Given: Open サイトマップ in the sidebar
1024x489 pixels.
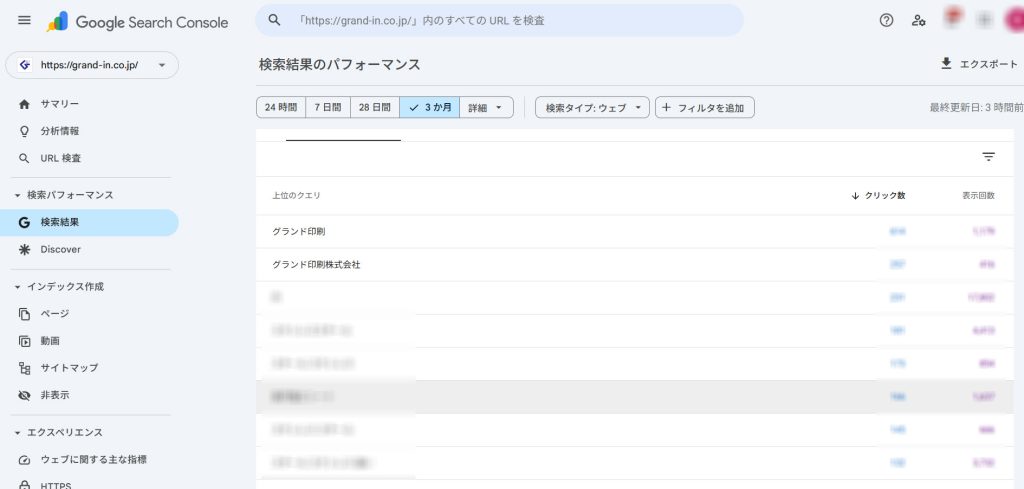Looking at the screenshot, I should [69, 368].
